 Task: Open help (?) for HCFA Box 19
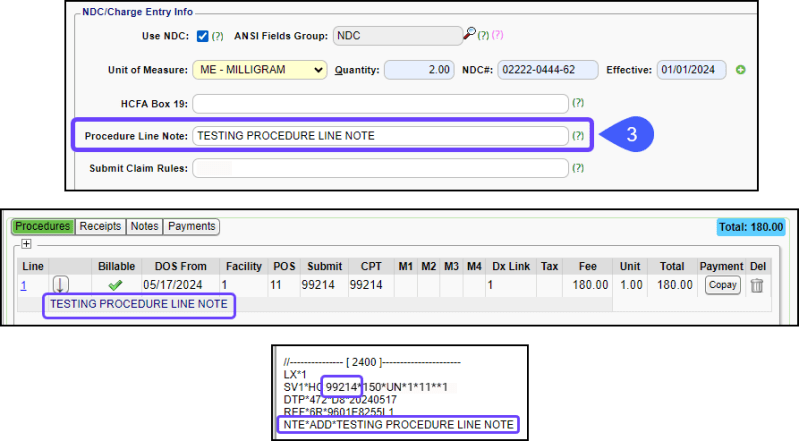[578, 102]
